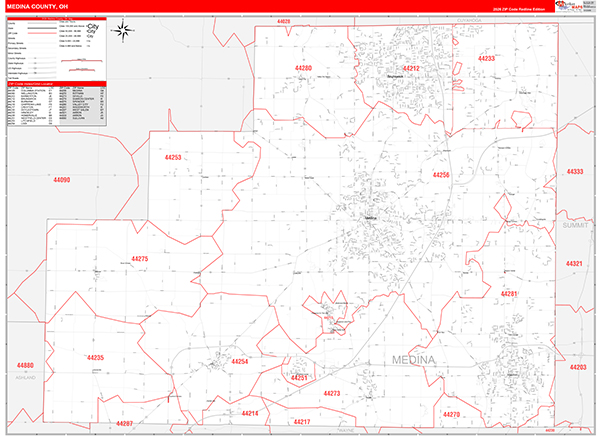Viewport: 600px width, 436px height.
Task: Select ZIP code label 44270
Action: coord(452,414)
